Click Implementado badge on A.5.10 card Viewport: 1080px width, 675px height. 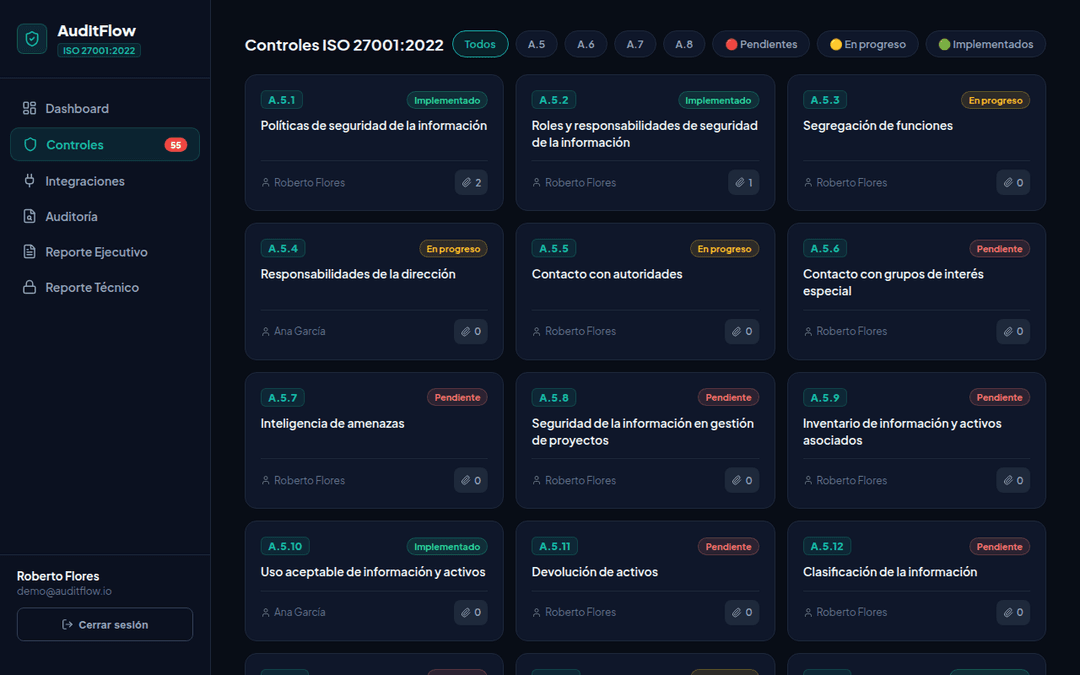pyautogui.click(x=447, y=547)
